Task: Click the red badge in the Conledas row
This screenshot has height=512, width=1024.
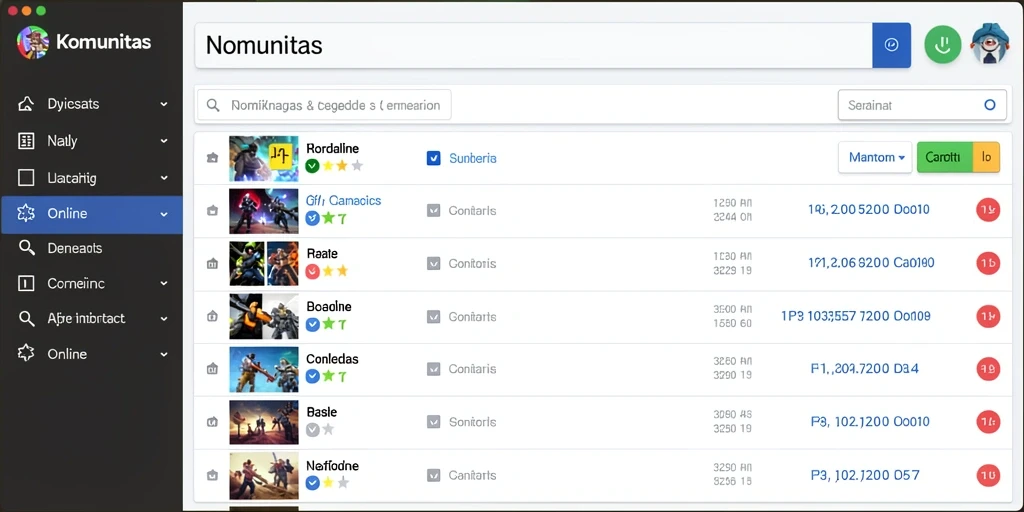Action: coord(988,369)
